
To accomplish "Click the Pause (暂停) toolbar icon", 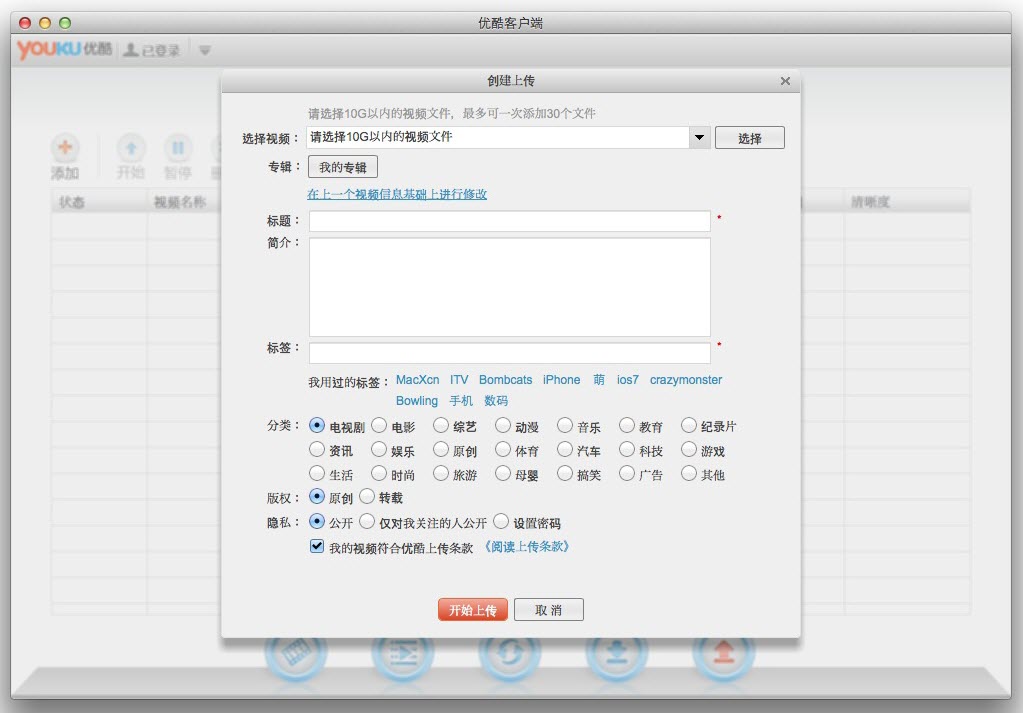I will tap(177, 148).
